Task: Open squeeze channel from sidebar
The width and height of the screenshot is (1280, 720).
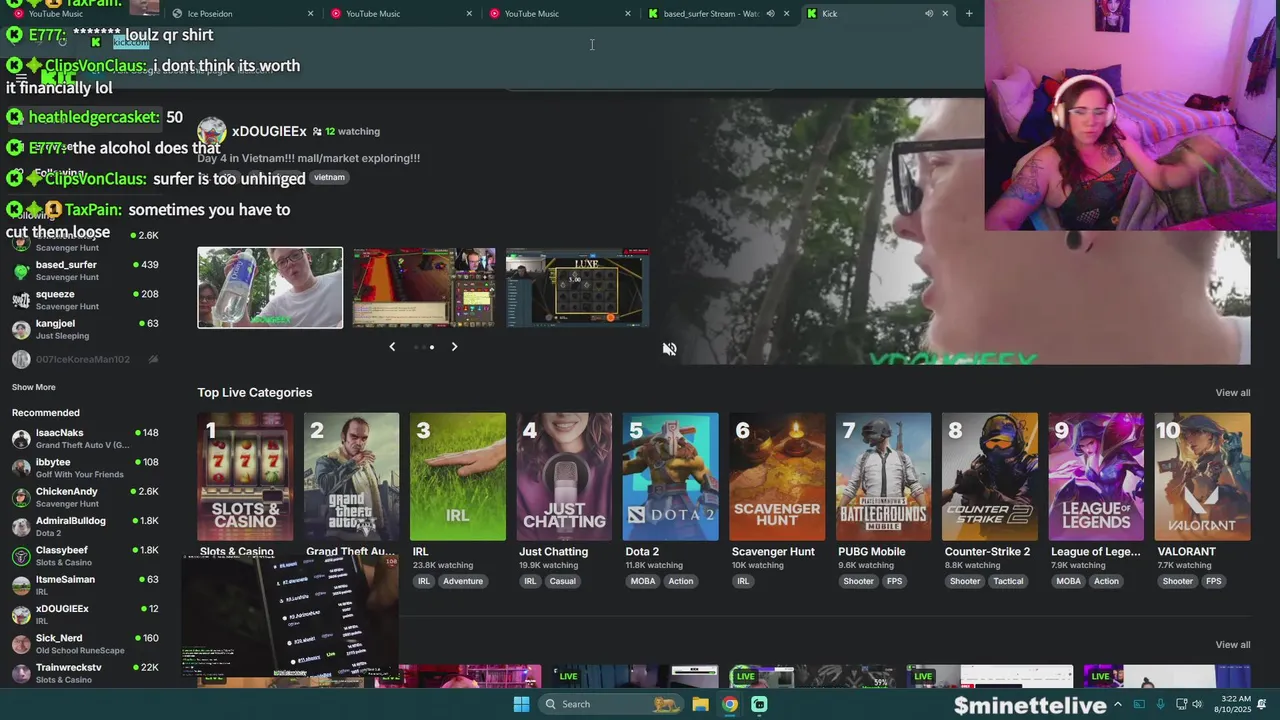Action: coord(85,300)
